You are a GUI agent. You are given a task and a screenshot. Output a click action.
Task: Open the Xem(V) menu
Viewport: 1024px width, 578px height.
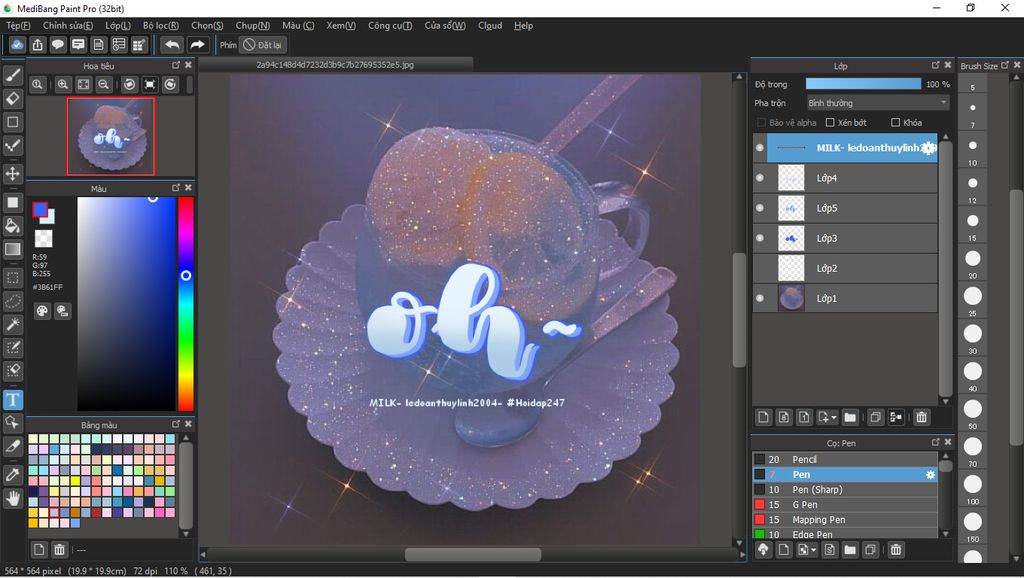click(341, 25)
